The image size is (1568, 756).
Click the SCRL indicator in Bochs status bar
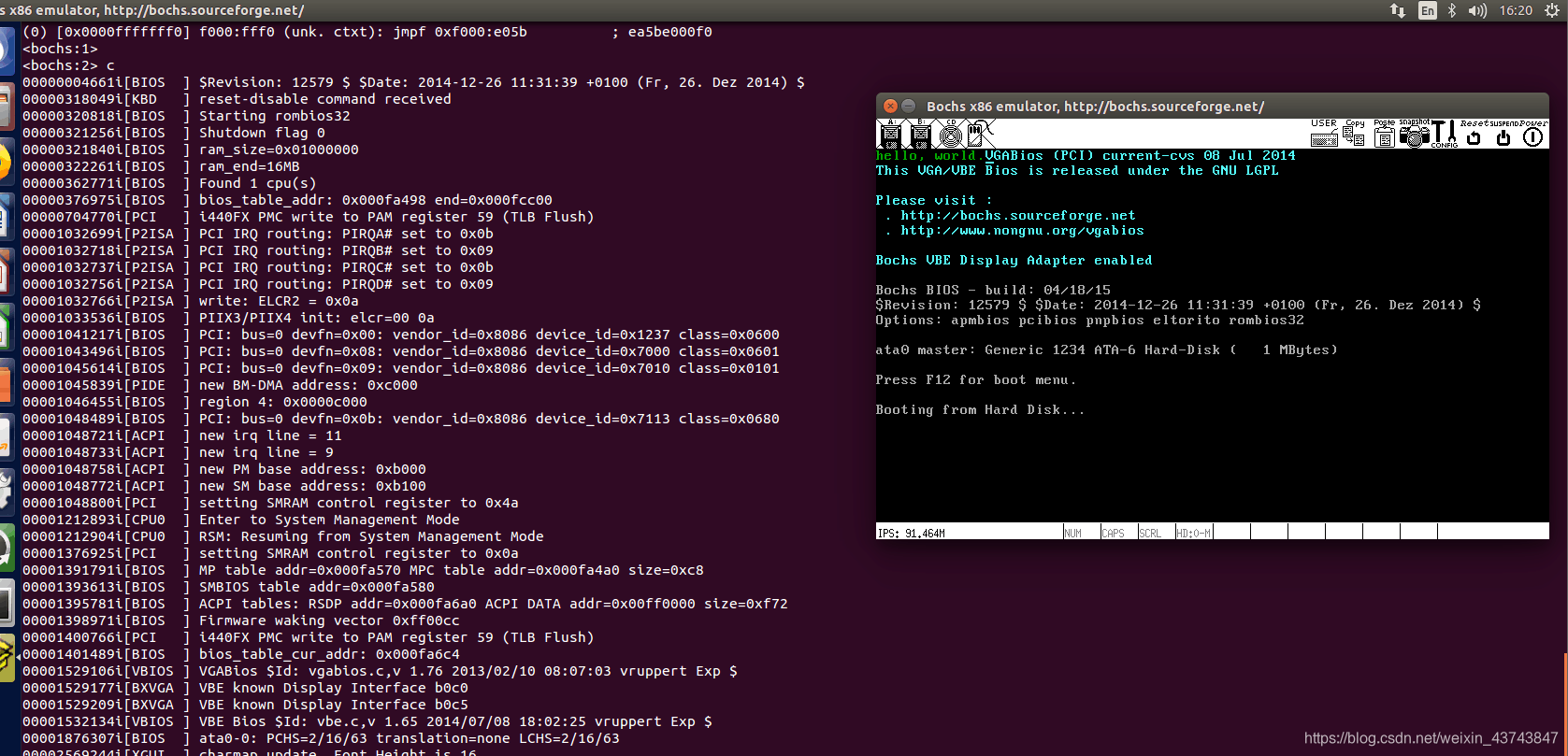(x=1150, y=533)
